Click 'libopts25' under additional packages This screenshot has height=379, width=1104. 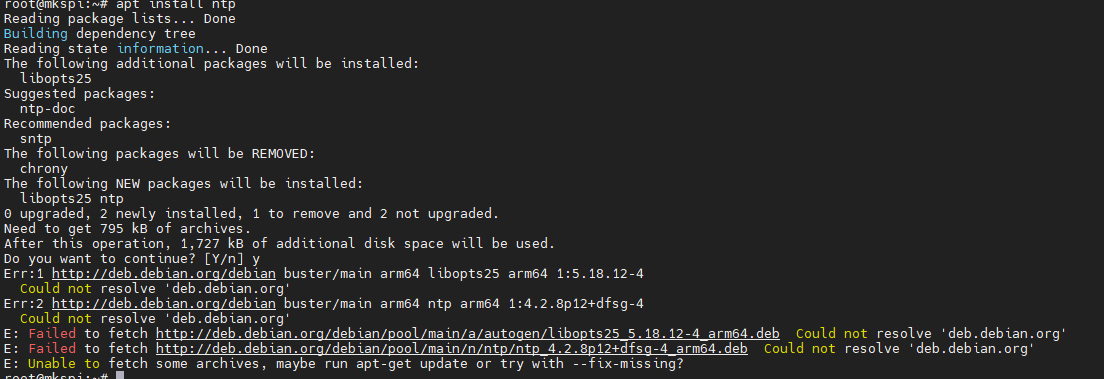click(56, 78)
